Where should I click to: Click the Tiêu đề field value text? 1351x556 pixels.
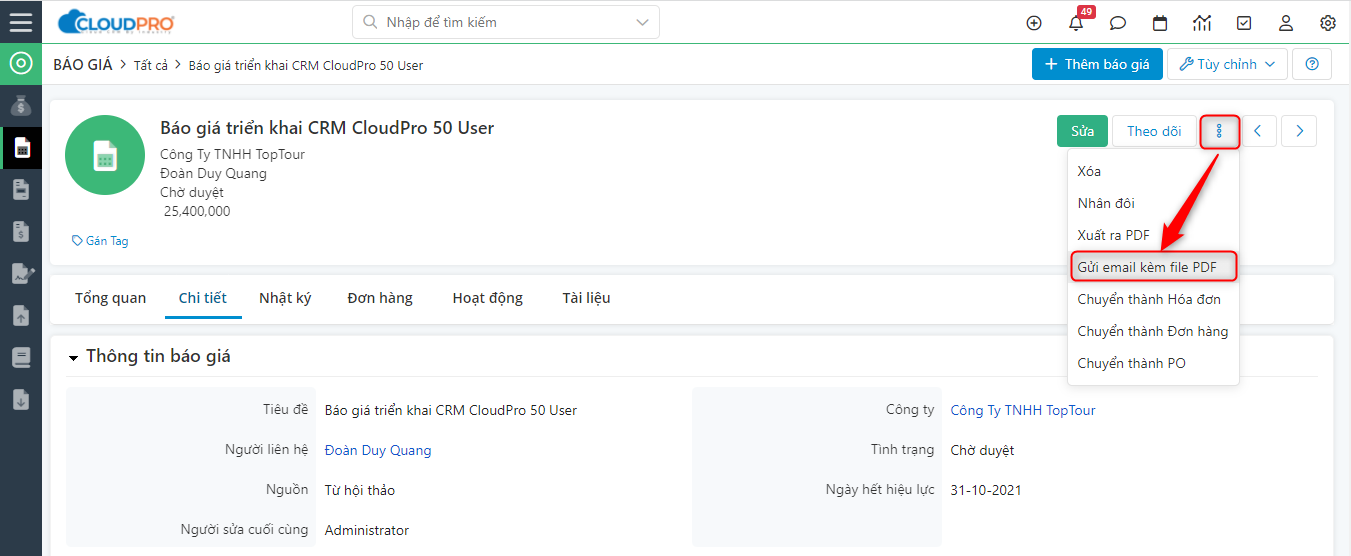[451, 410]
